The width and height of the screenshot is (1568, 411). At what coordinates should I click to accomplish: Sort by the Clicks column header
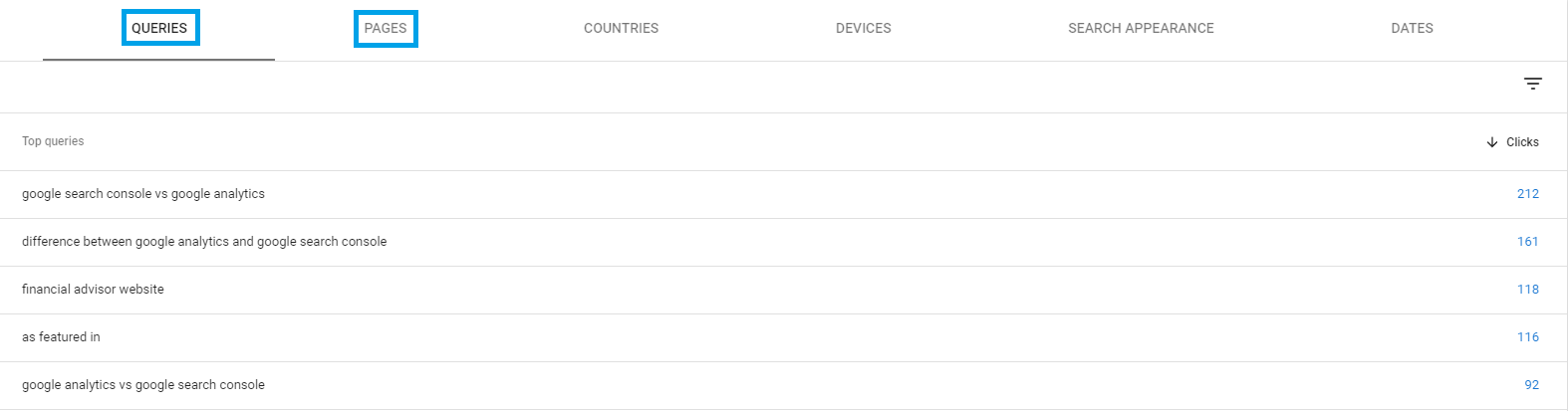tap(1522, 142)
